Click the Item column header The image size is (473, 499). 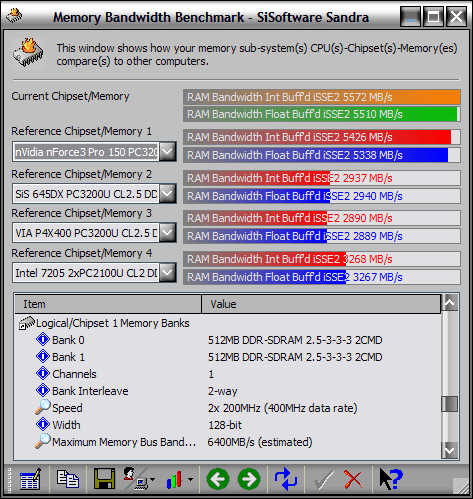[108, 304]
